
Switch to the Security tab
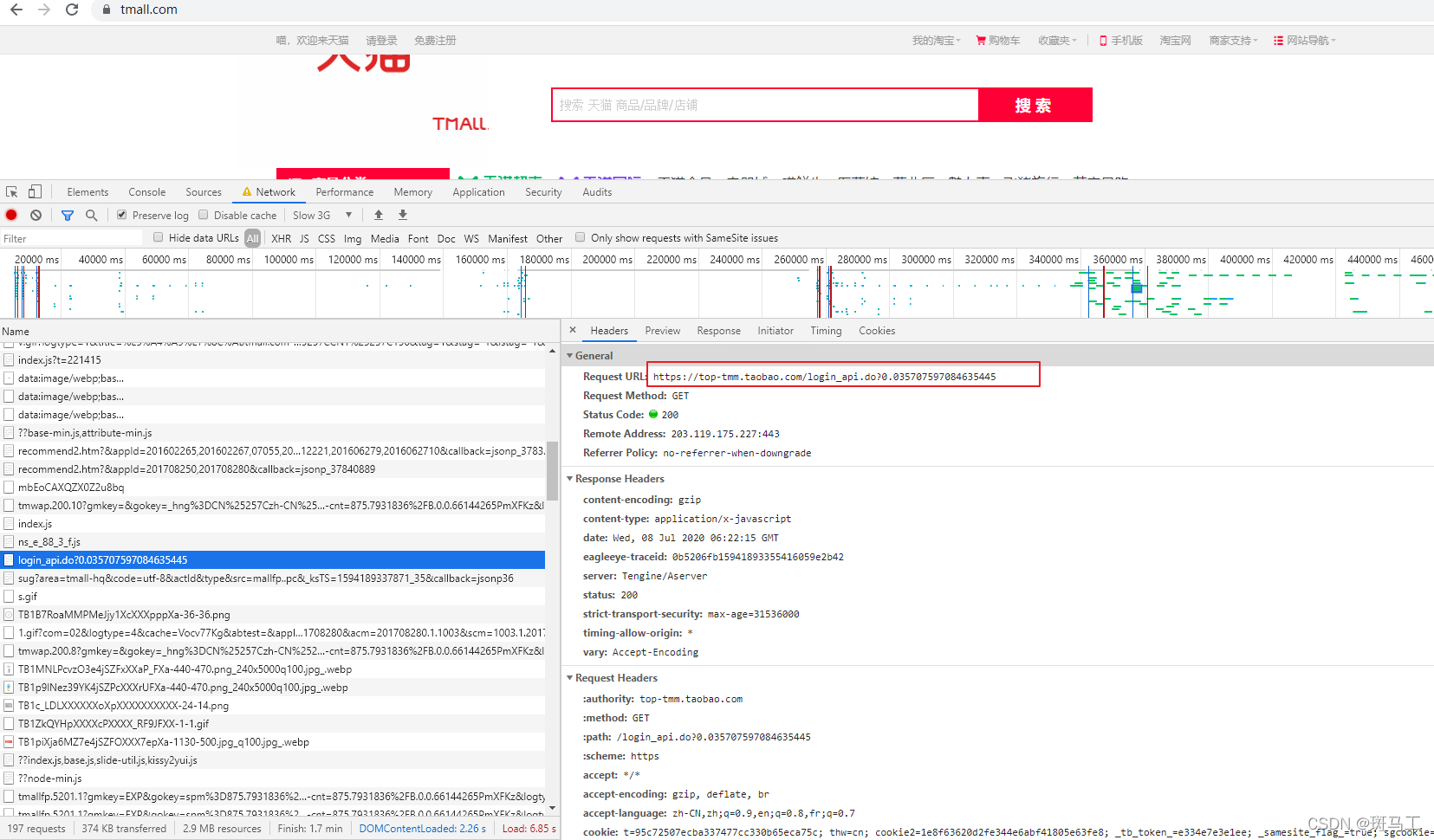coord(543,192)
